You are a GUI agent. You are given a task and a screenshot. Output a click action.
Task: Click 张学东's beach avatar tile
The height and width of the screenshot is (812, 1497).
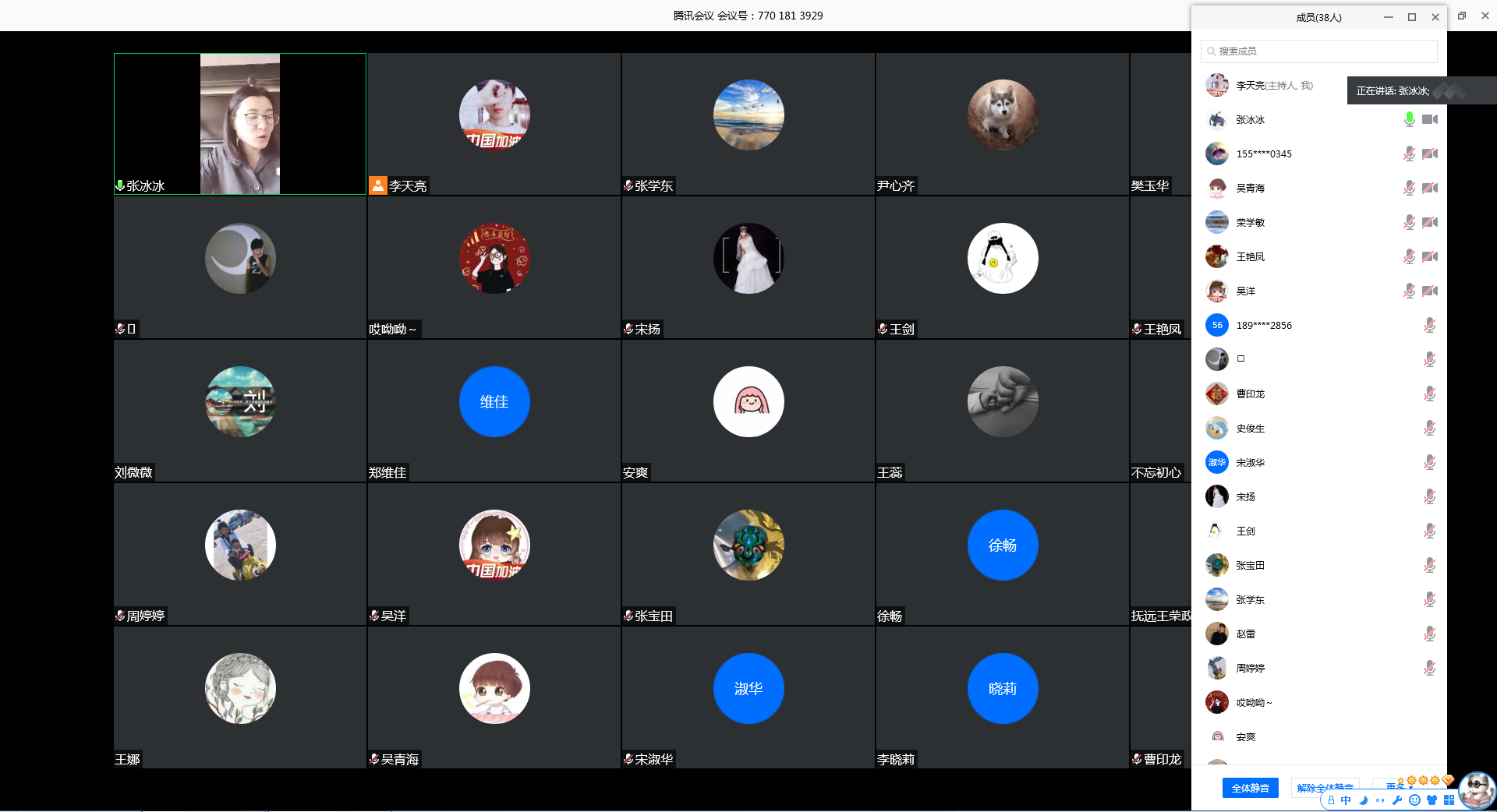pyautogui.click(x=748, y=115)
